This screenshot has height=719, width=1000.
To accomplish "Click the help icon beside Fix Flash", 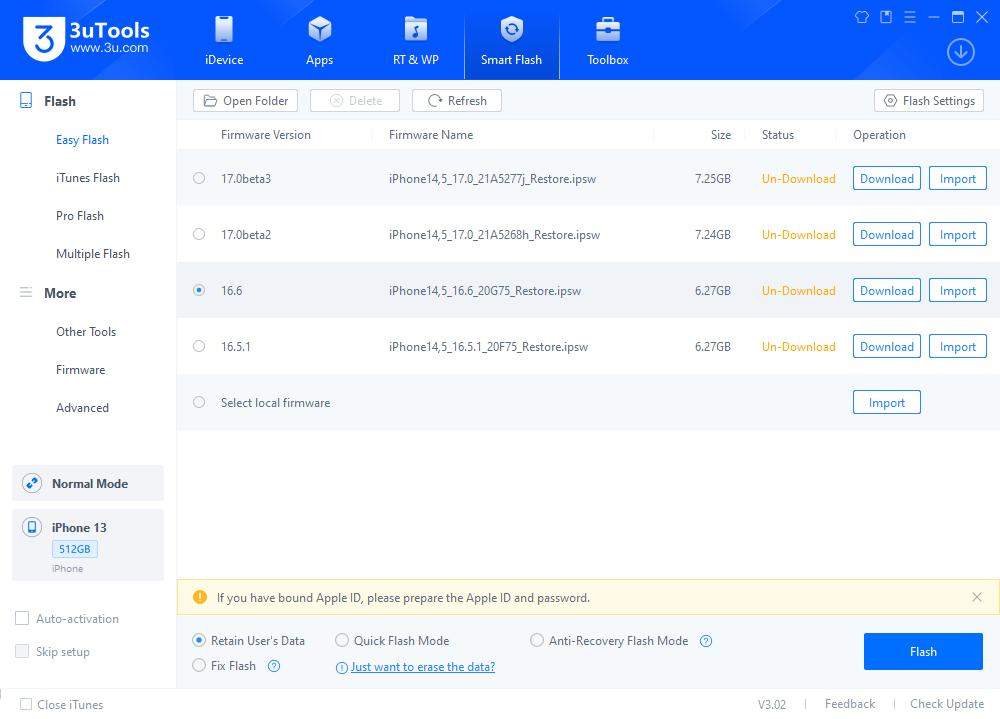I will click(274, 666).
